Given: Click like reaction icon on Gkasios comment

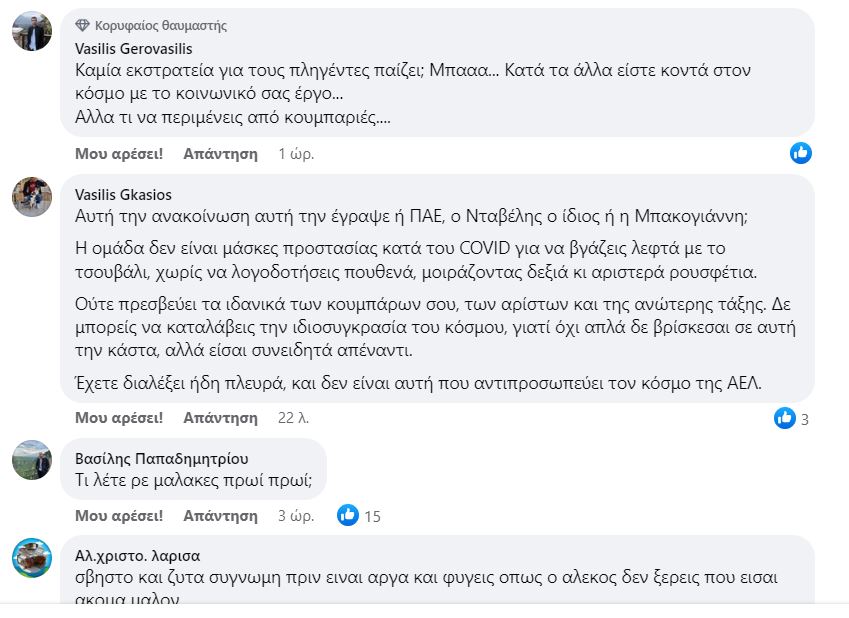Looking at the screenshot, I should (785, 418).
